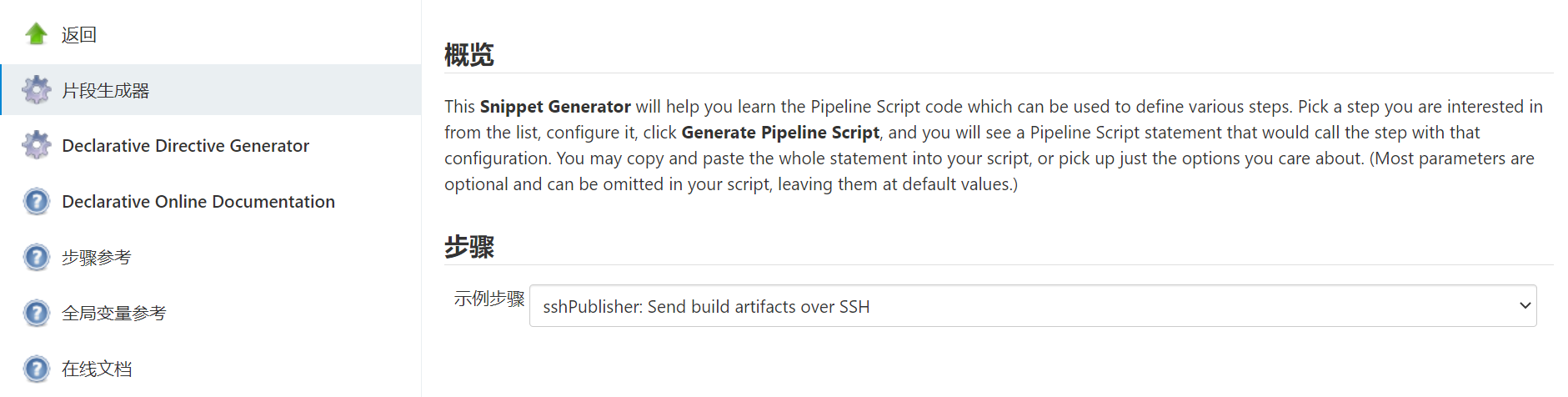
Task: Click the green up arrow icon
Action: coord(36,34)
